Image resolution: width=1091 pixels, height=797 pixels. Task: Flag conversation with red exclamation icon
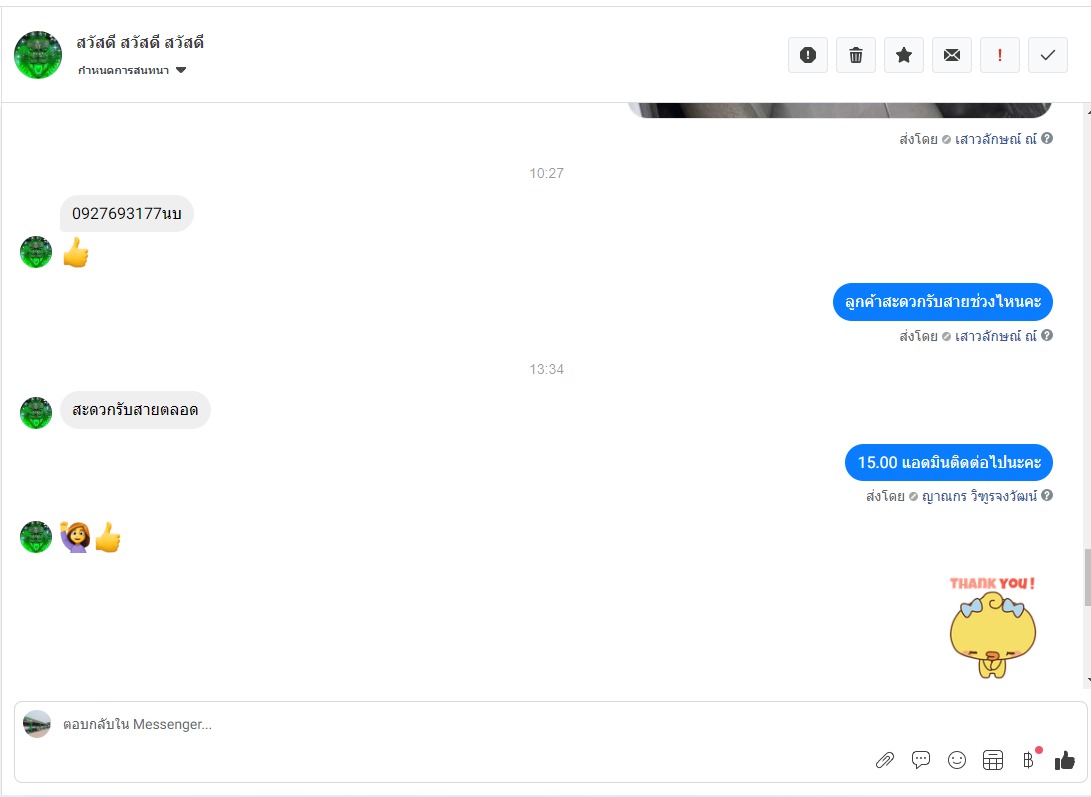[1000, 55]
